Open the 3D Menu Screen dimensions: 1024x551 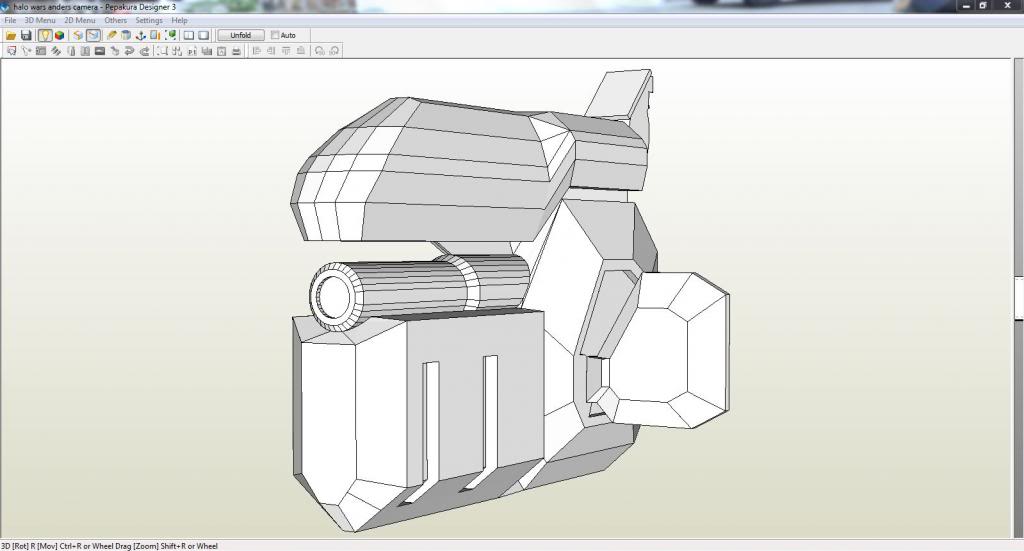pos(40,20)
